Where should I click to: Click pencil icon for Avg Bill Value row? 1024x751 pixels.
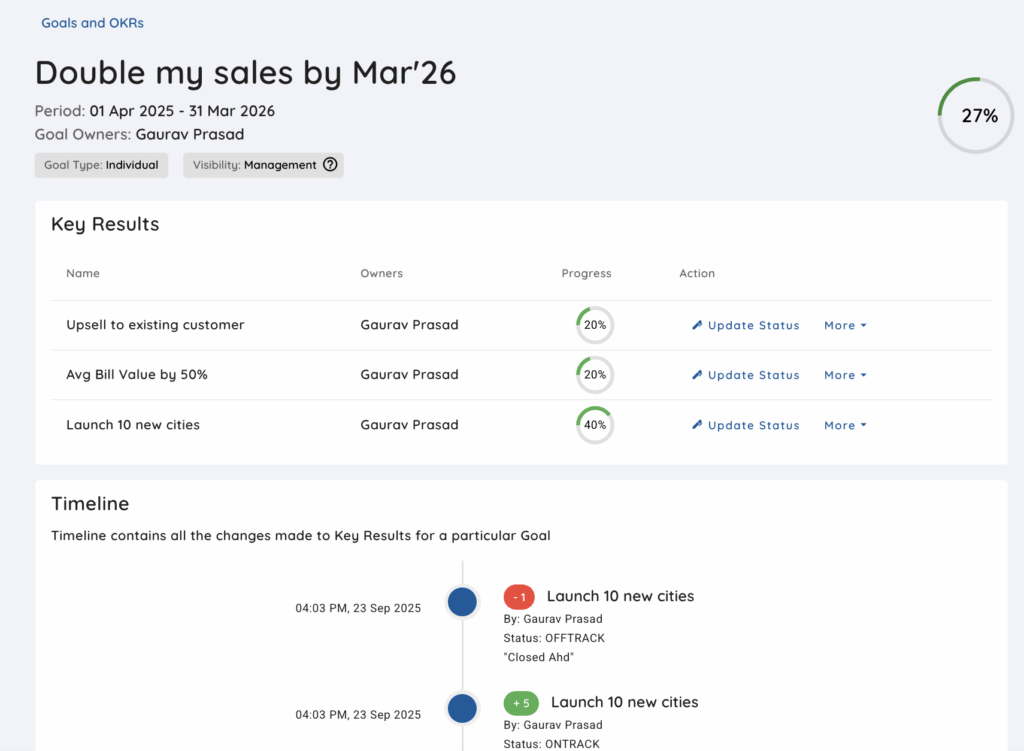[698, 375]
